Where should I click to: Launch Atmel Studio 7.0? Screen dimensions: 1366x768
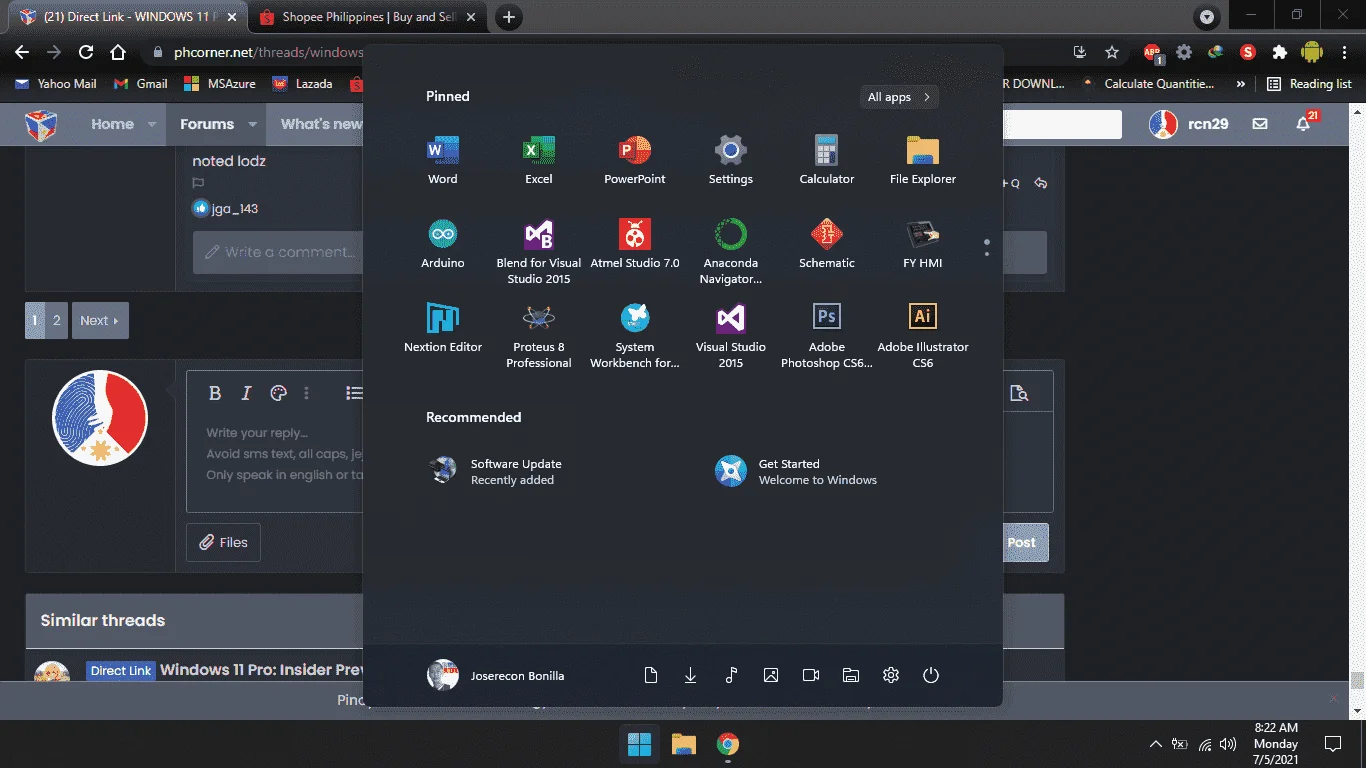(634, 244)
